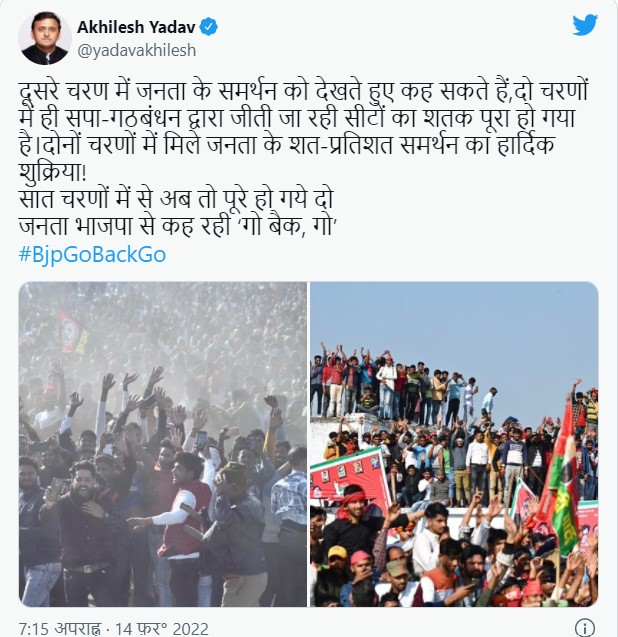The image size is (618, 637).
Task: Click the line सात चरणों में से अब
Action: click(x=176, y=199)
